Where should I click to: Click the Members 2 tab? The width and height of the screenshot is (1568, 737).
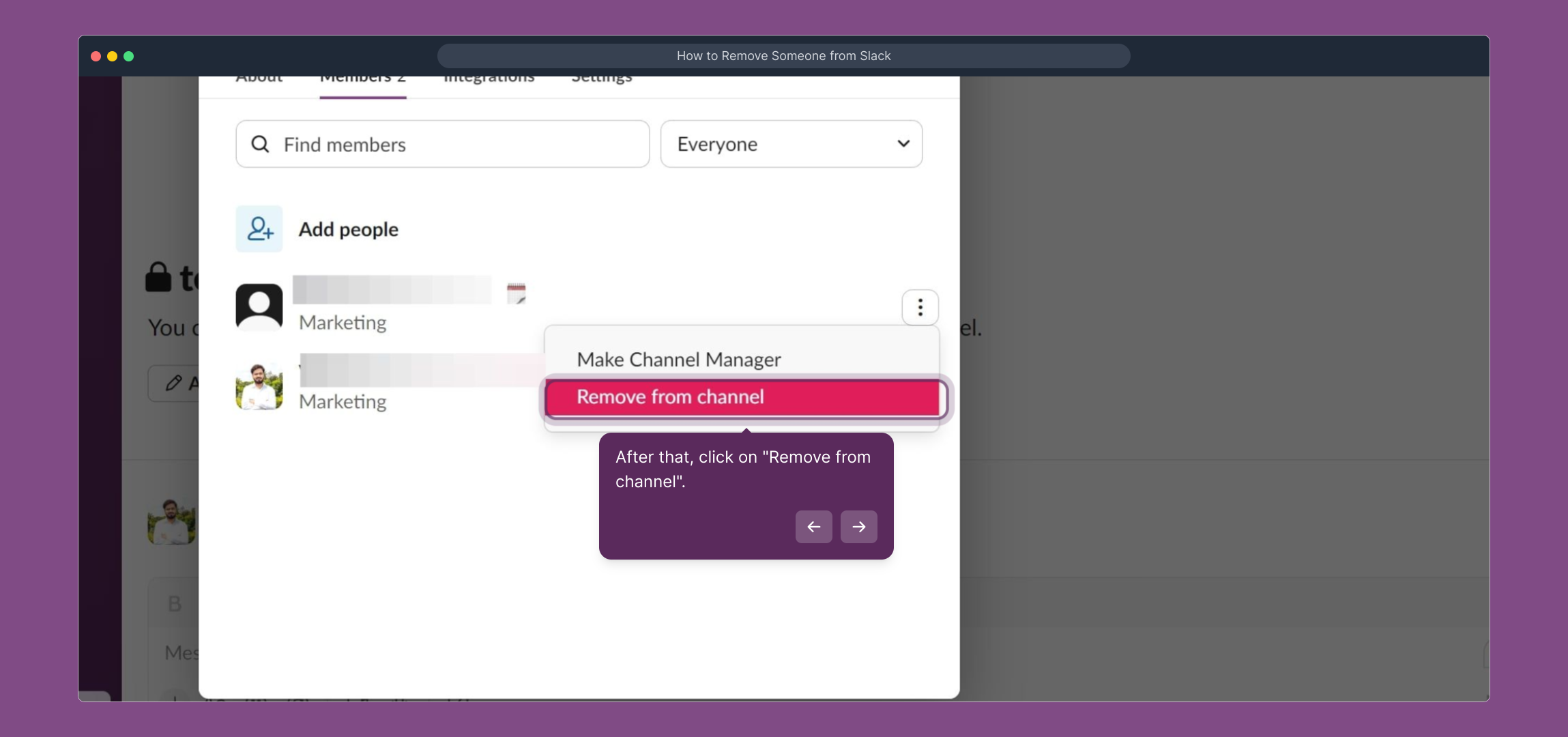point(362,77)
